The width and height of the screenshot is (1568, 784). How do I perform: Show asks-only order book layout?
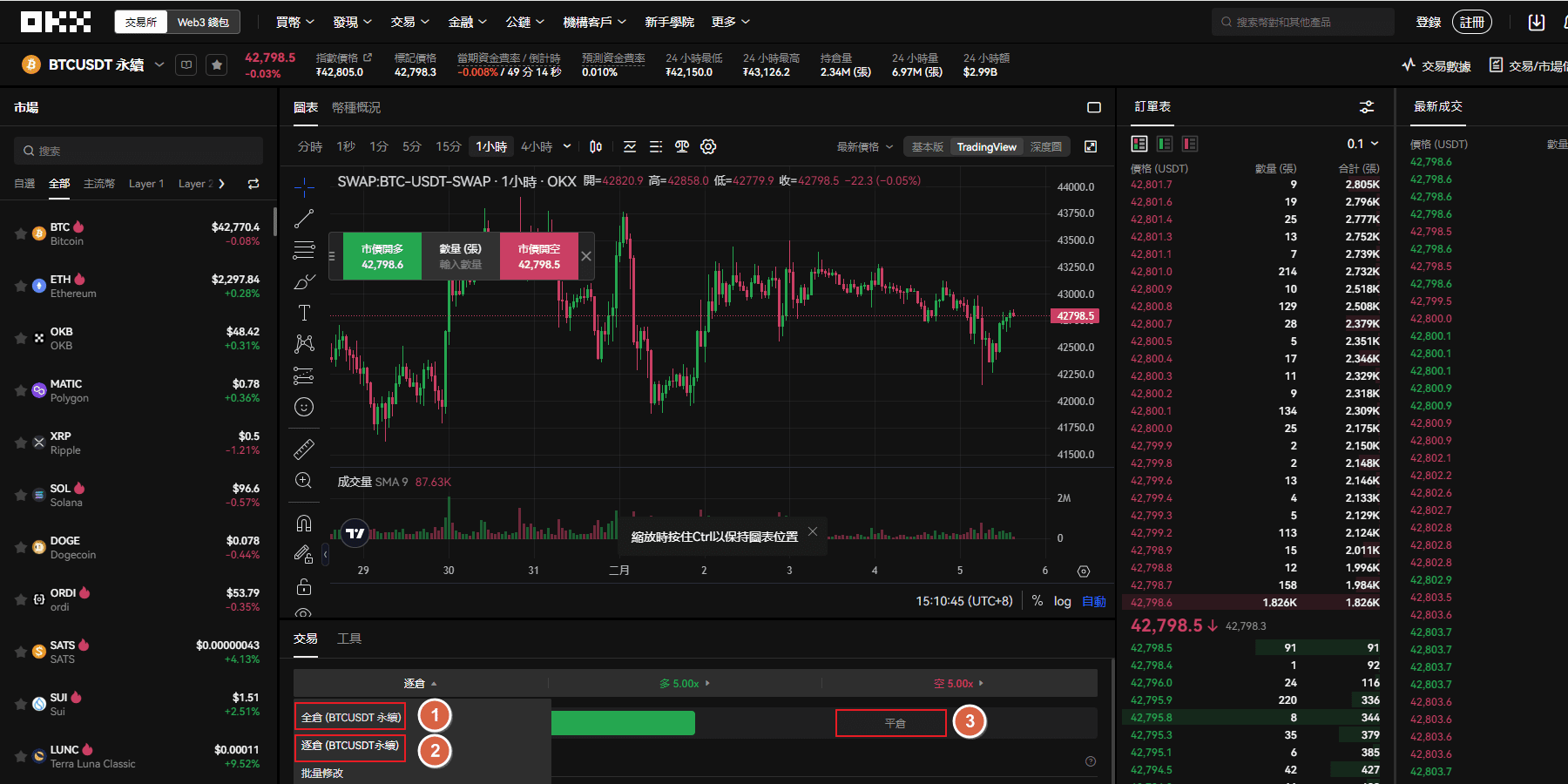[1190, 144]
